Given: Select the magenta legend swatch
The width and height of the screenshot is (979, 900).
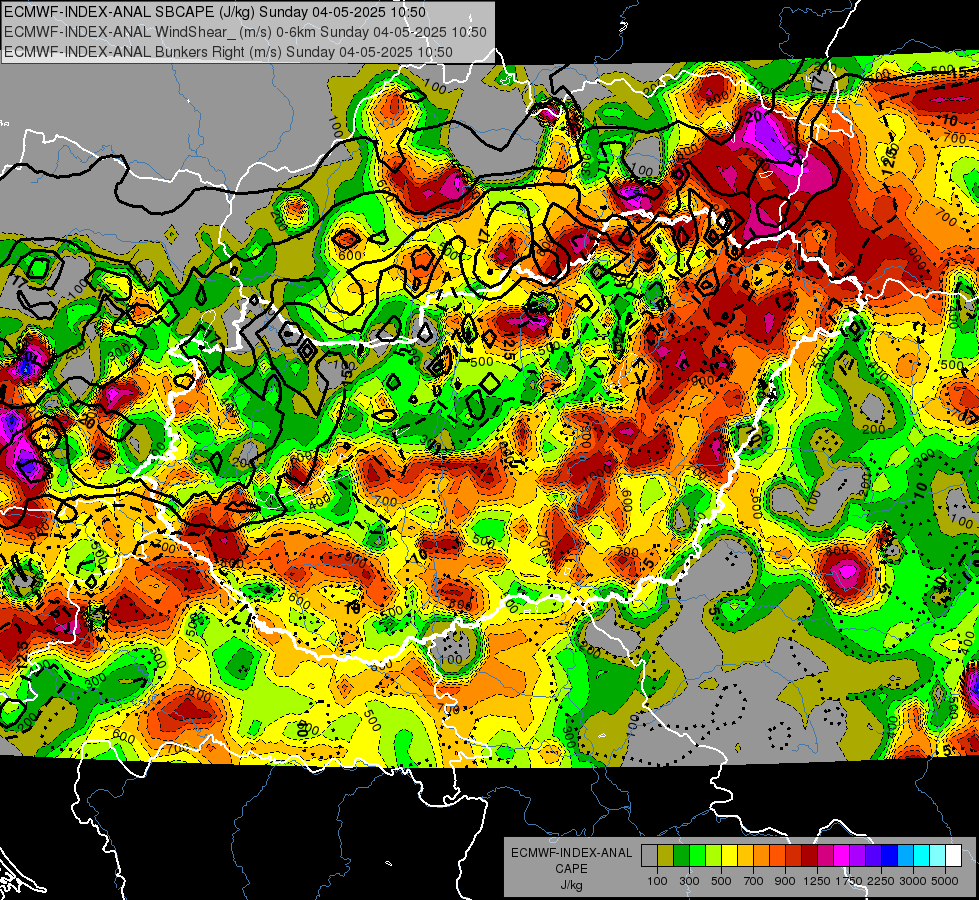Looking at the screenshot, I should click(x=842, y=855).
